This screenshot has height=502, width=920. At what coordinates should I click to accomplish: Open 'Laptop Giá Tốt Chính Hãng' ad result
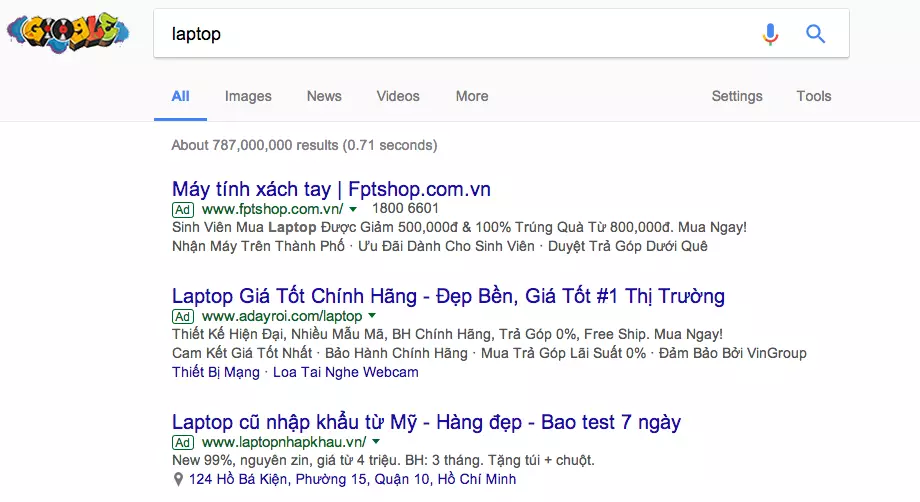pyautogui.click(x=448, y=296)
